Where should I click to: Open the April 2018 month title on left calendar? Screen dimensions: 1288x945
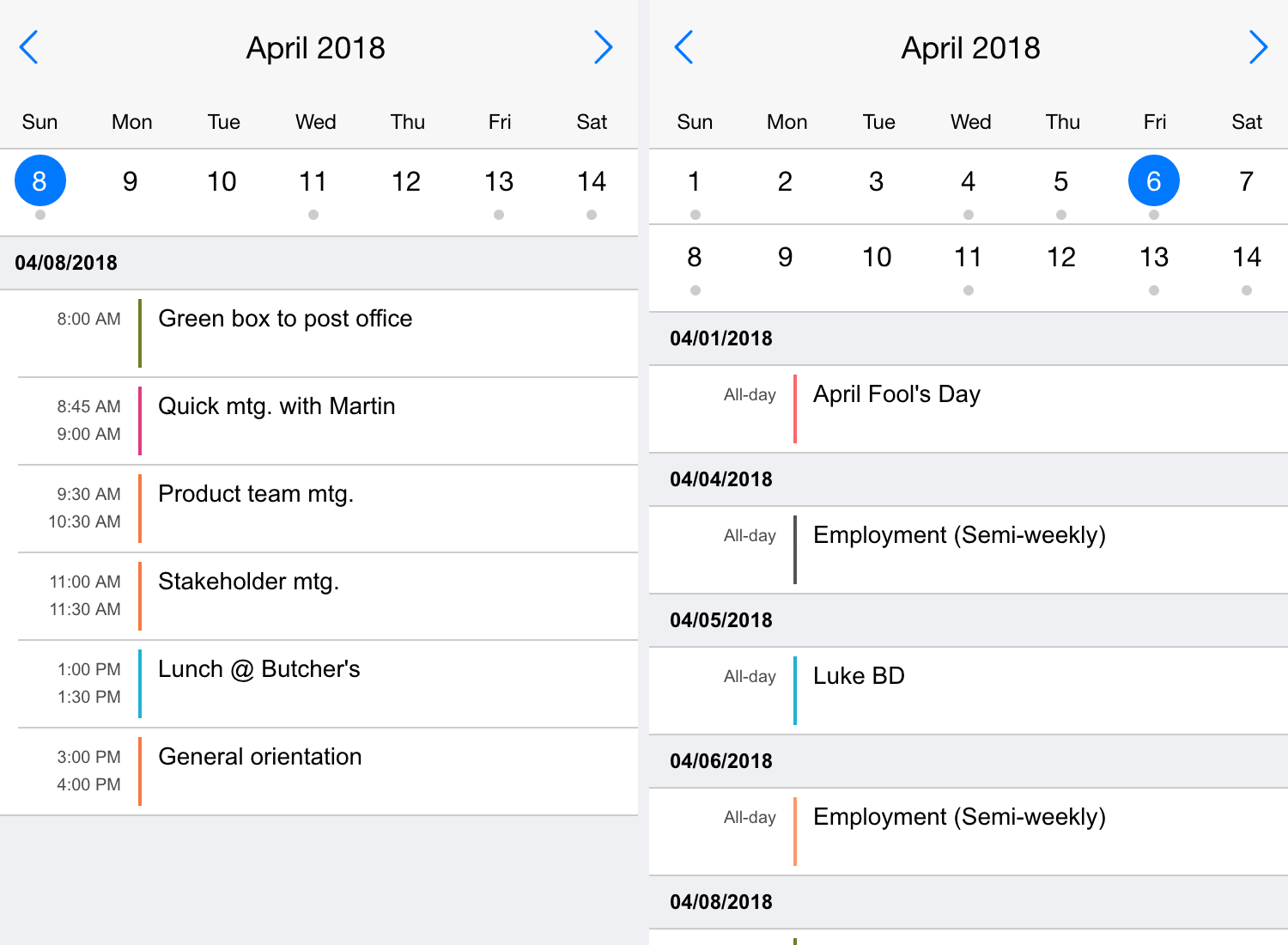(x=315, y=47)
